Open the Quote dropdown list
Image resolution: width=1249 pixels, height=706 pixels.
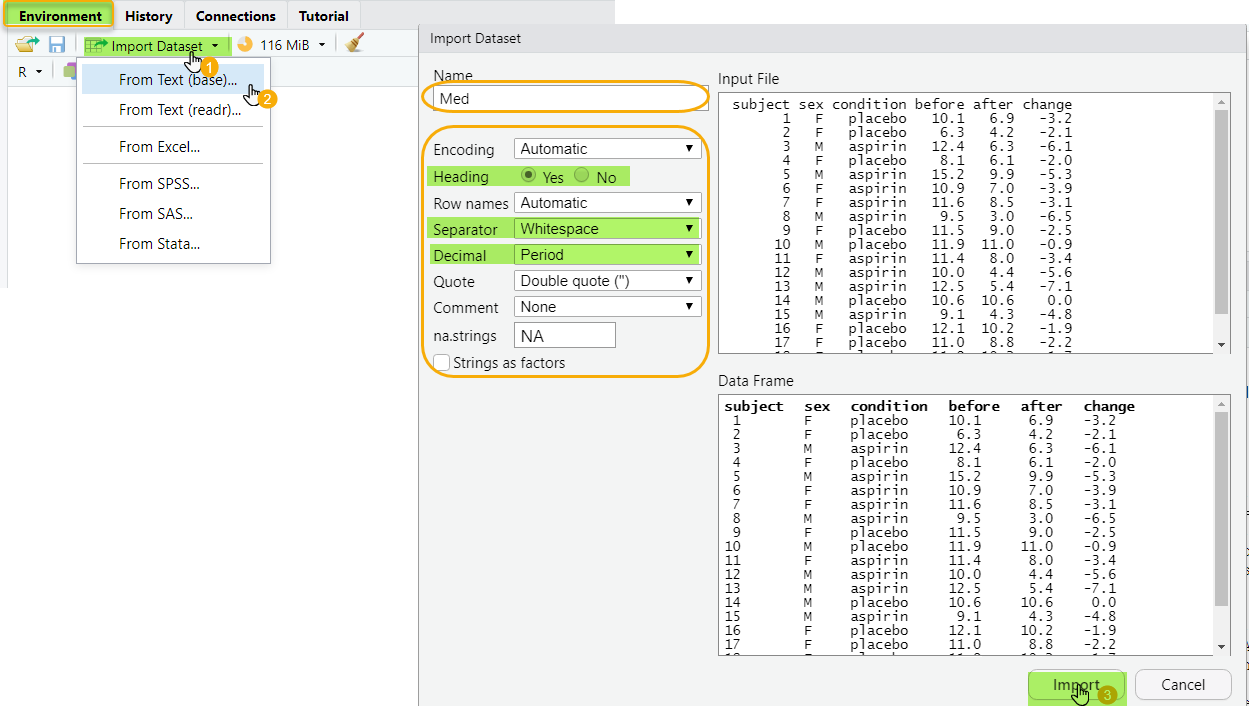tap(607, 281)
